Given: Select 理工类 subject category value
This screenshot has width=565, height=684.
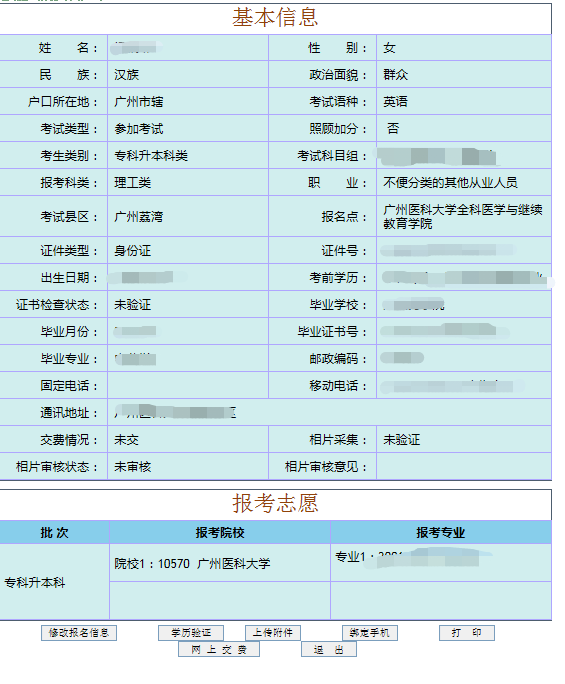Looking at the screenshot, I should 133,183.
